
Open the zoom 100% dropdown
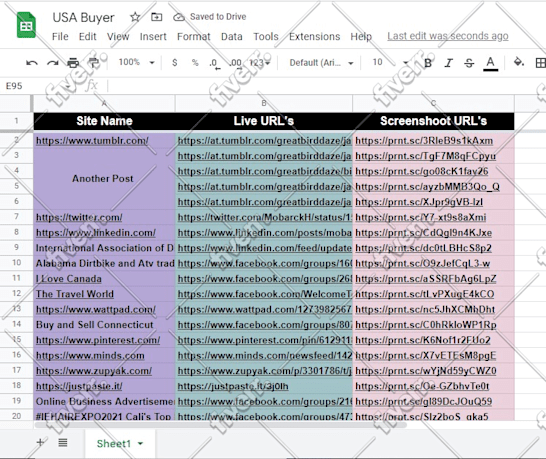coord(136,62)
